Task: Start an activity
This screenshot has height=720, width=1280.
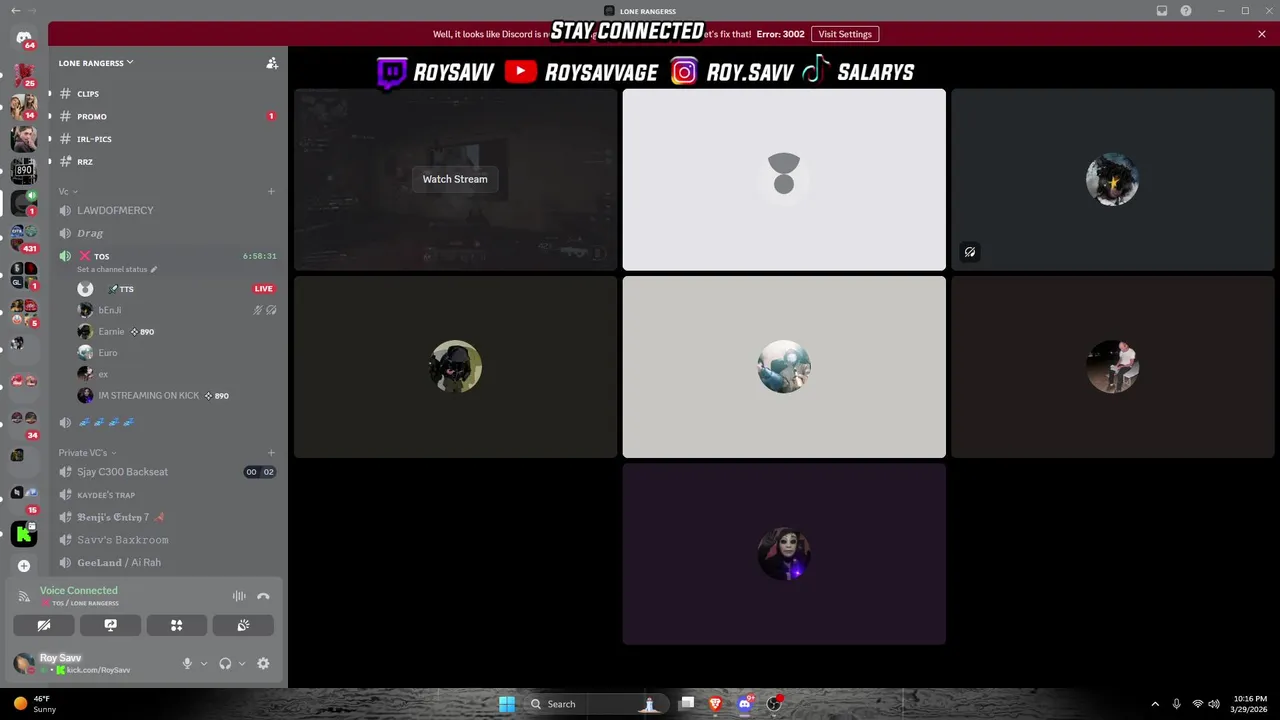Action: click(x=177, y=625)
